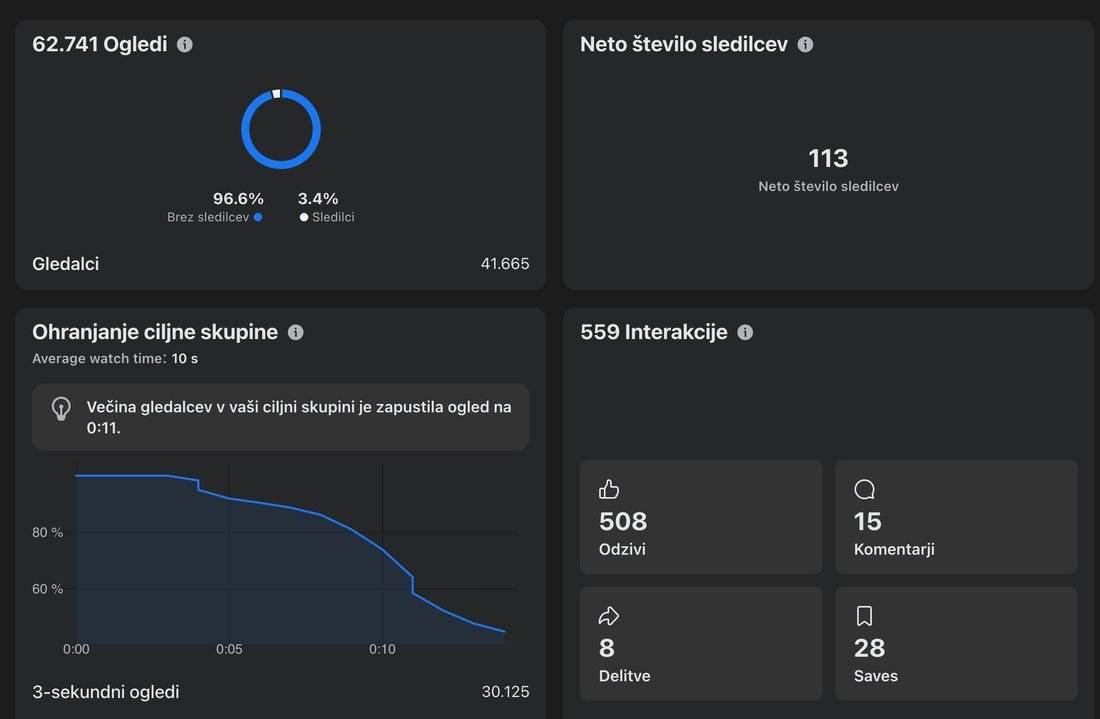1100x719 pixels.
Task: Click the 0:05 marker on retention chart
Action: [x=229, y=650]
